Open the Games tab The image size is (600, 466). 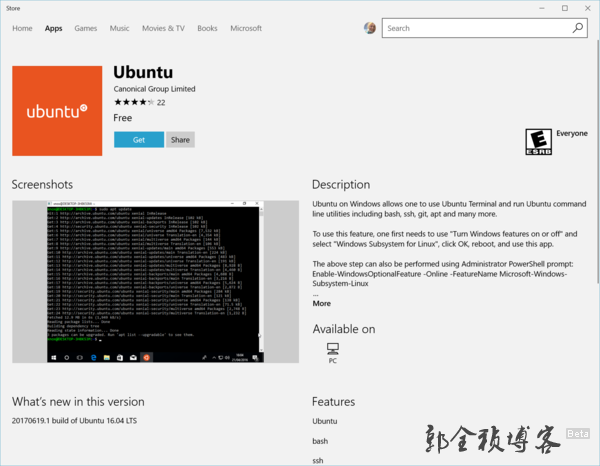pyautogui.click(x=86, y=28)
